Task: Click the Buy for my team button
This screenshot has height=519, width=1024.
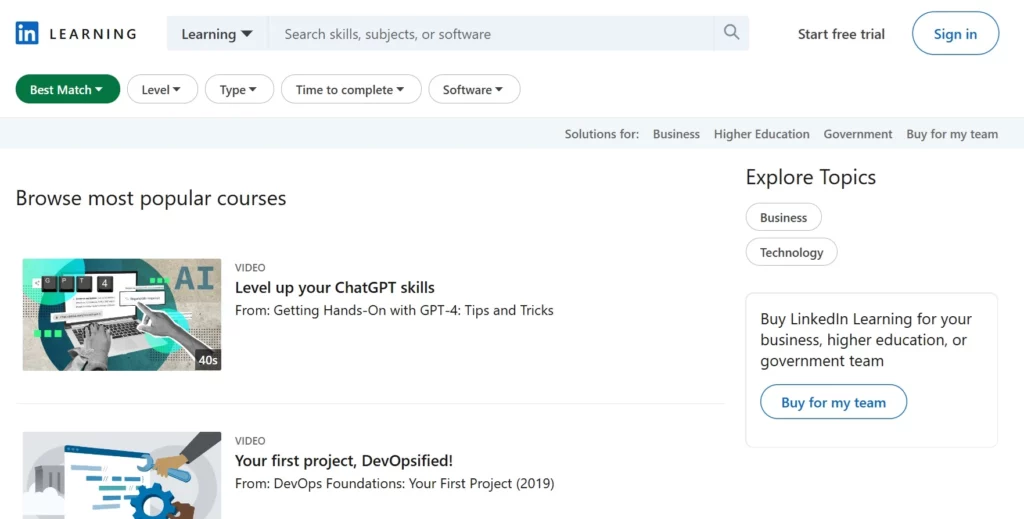Action: pyautogui.click(x=833, y=402)
